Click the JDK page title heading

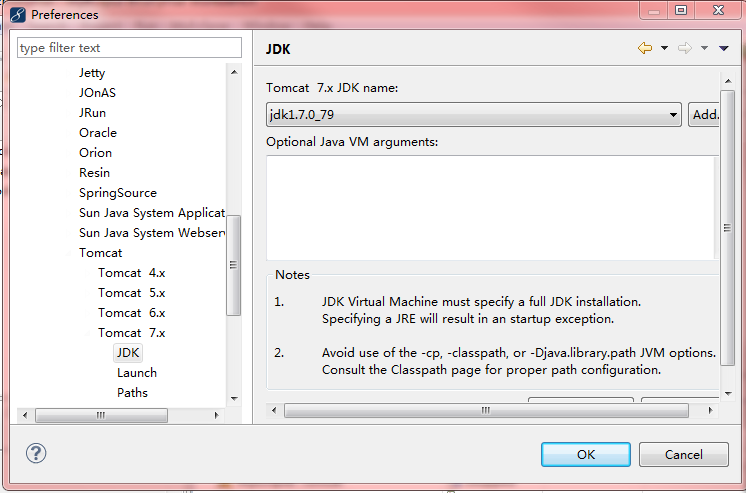[278, 49]
